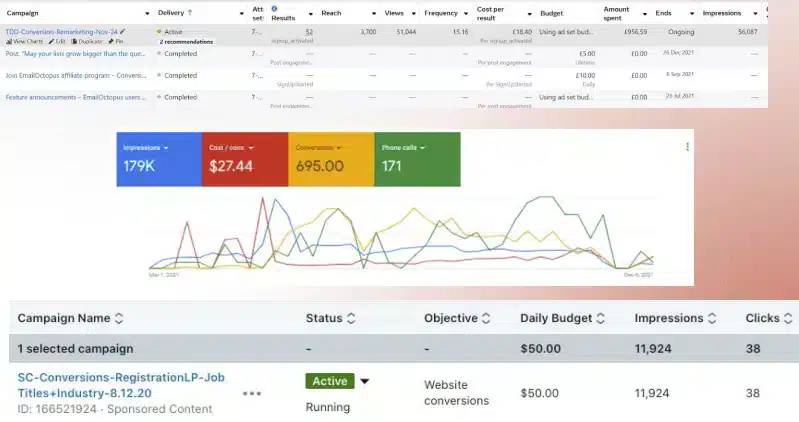Sort LinkedIn table by Clicks arrows
This screenshot has width=799, height=422.
[788, 319]
